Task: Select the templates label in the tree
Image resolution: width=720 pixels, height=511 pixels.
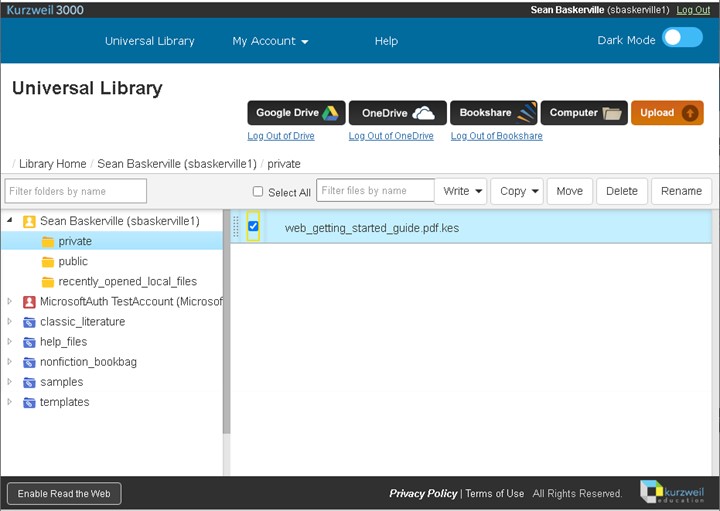Action: pyautogui.click(x=65, y=402)
